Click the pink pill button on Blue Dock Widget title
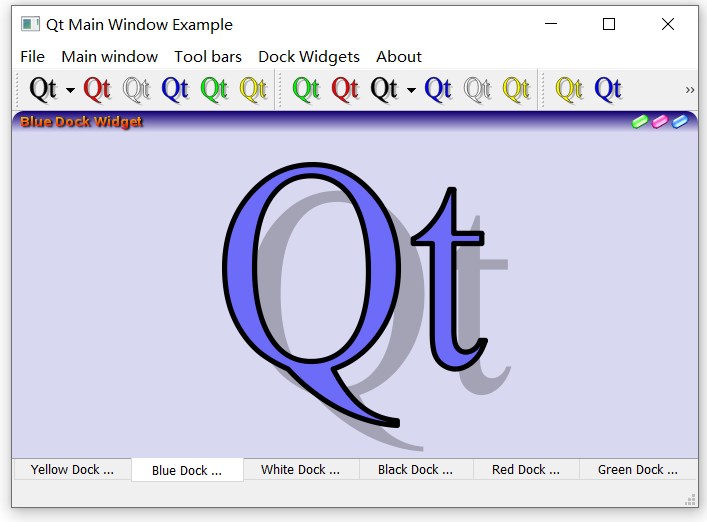This screenshot has height=522, width=707. [x=660, y=121]
